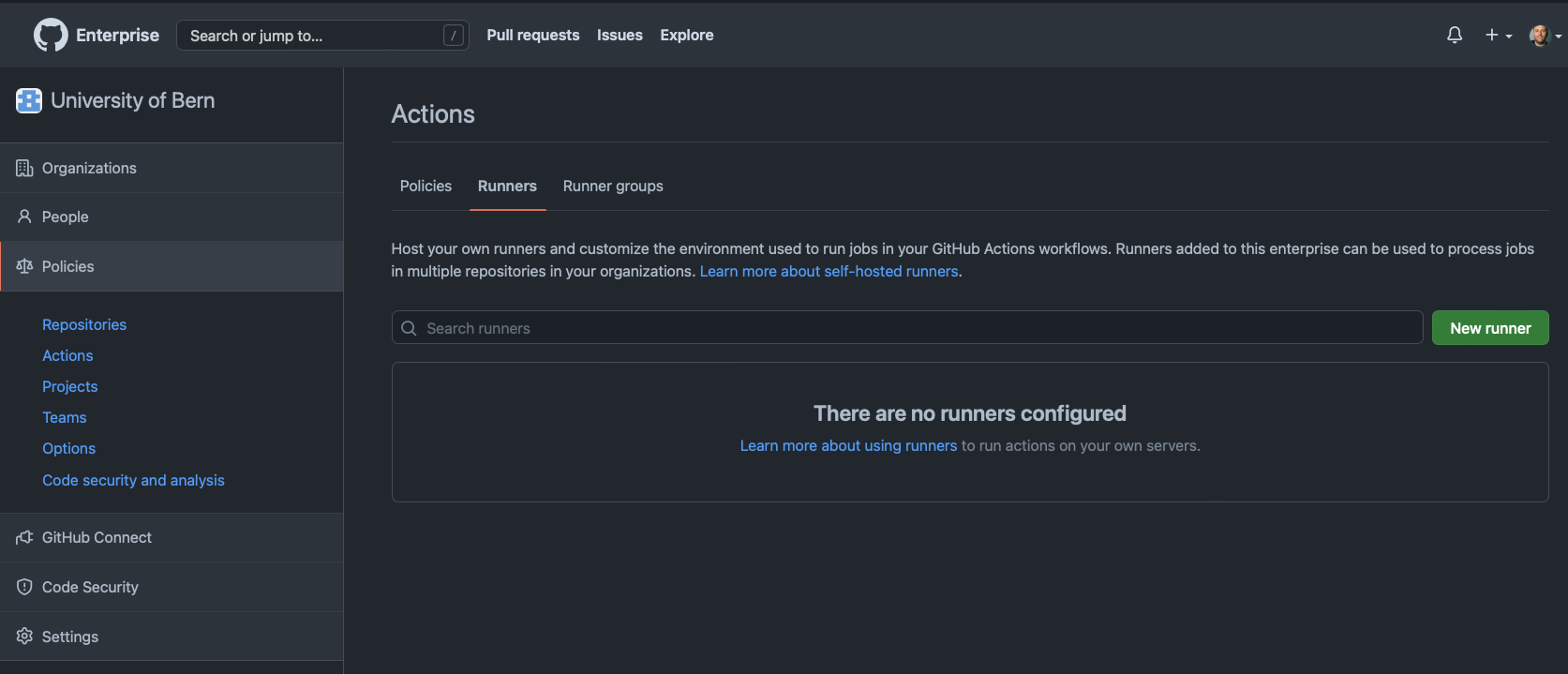Open the notifications bell
The width and height of the screenshot is (1568, 674).
tap(1455, 36)
